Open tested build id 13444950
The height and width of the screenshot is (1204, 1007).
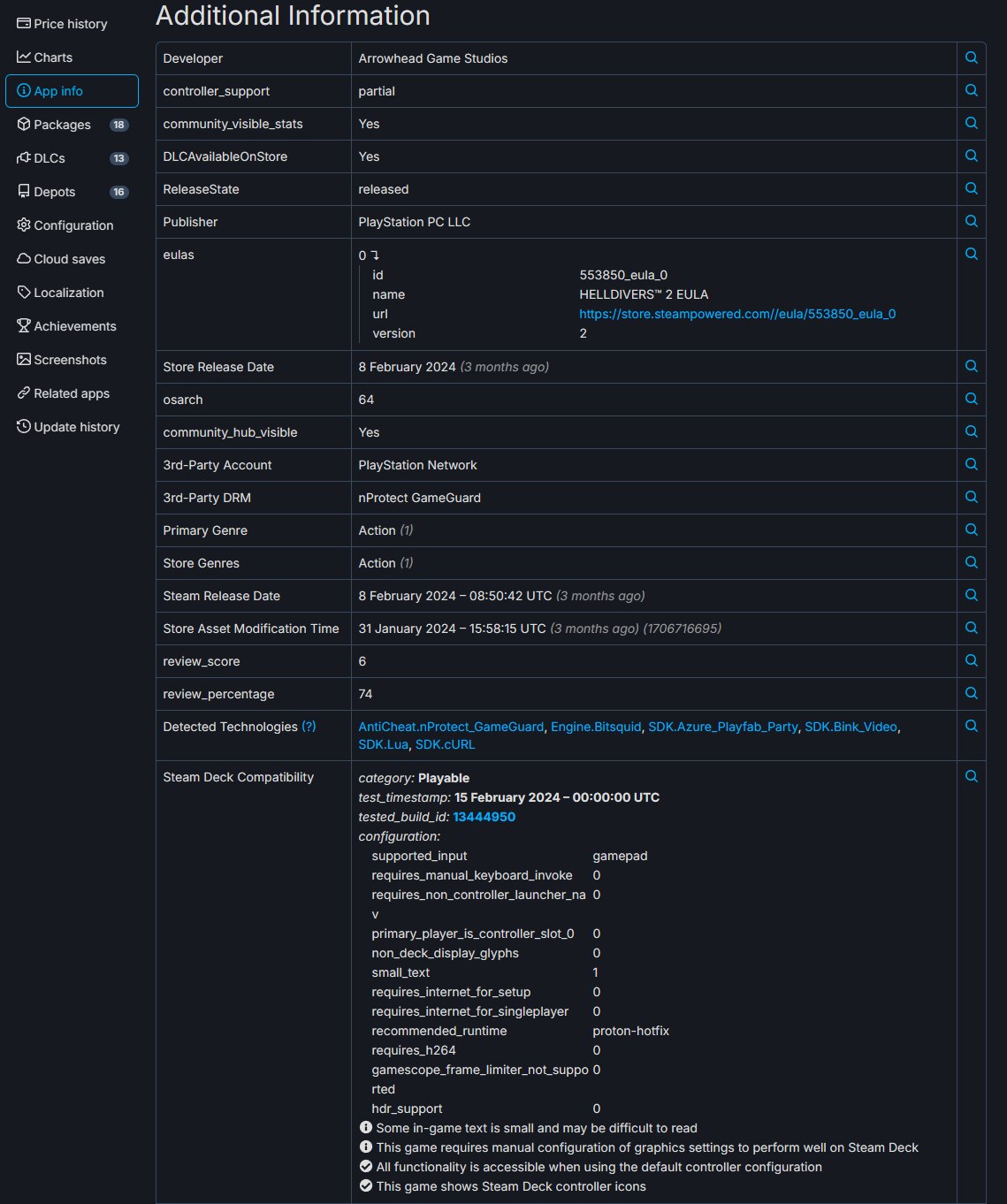tap(484, 817)
